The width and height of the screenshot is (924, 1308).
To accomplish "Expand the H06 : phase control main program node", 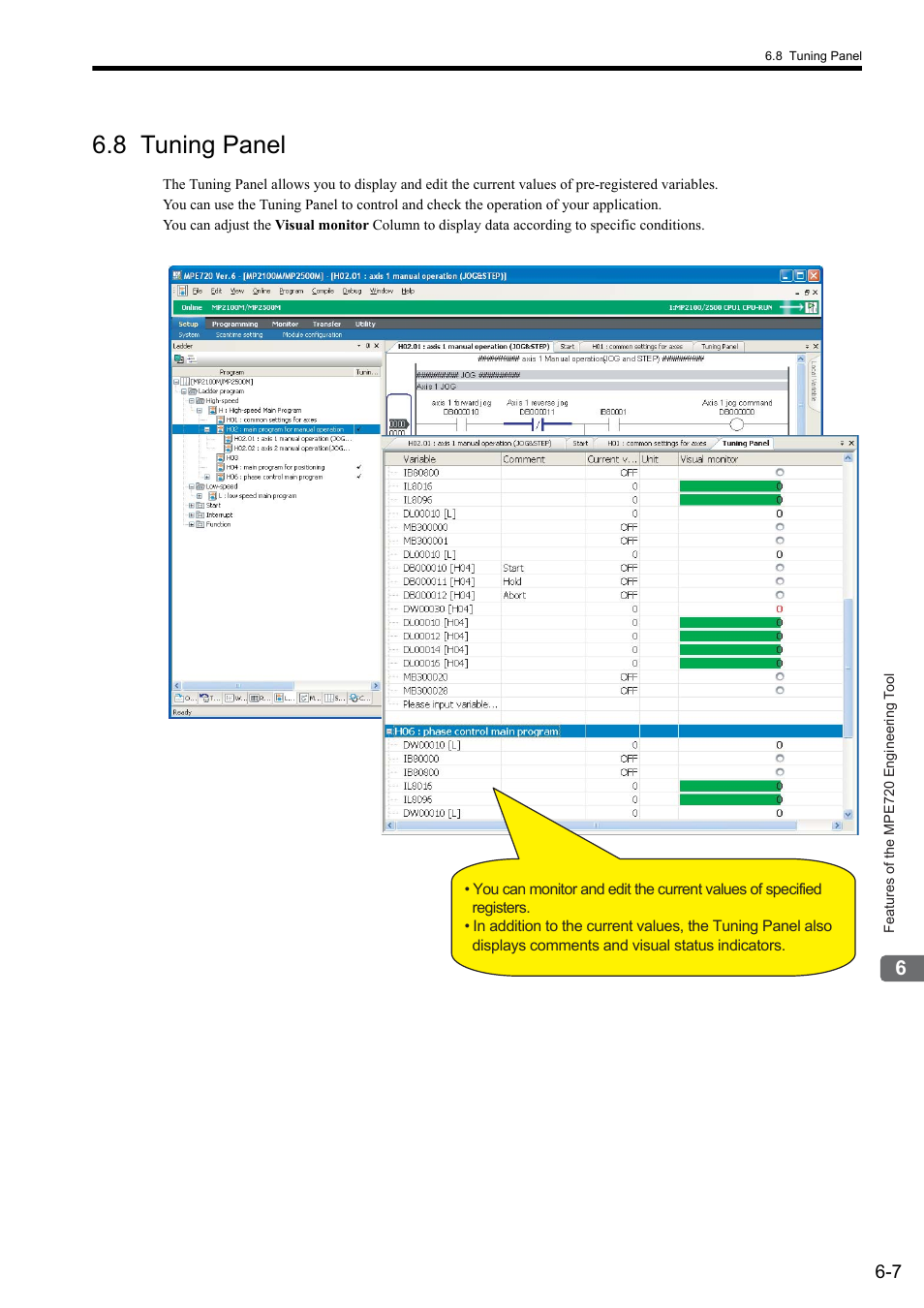I will (x=207, y=477).
